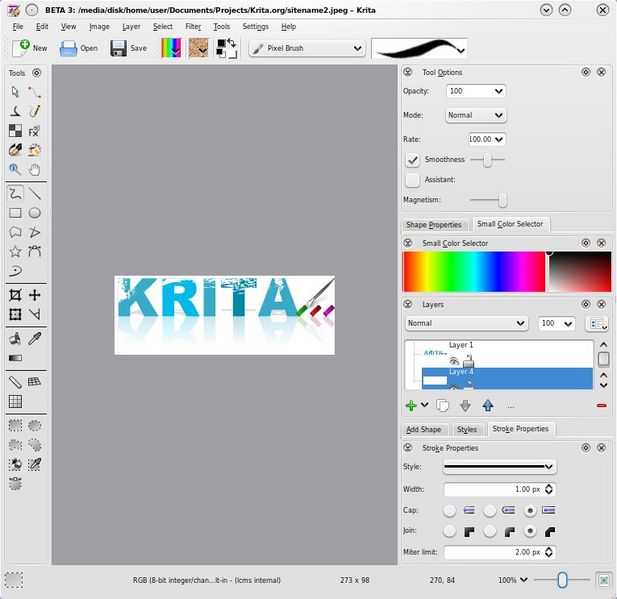Screen dimensions: 617x599
Task: Open the gradient chooser button in toolbar
Action: click(x=171, y=48)
